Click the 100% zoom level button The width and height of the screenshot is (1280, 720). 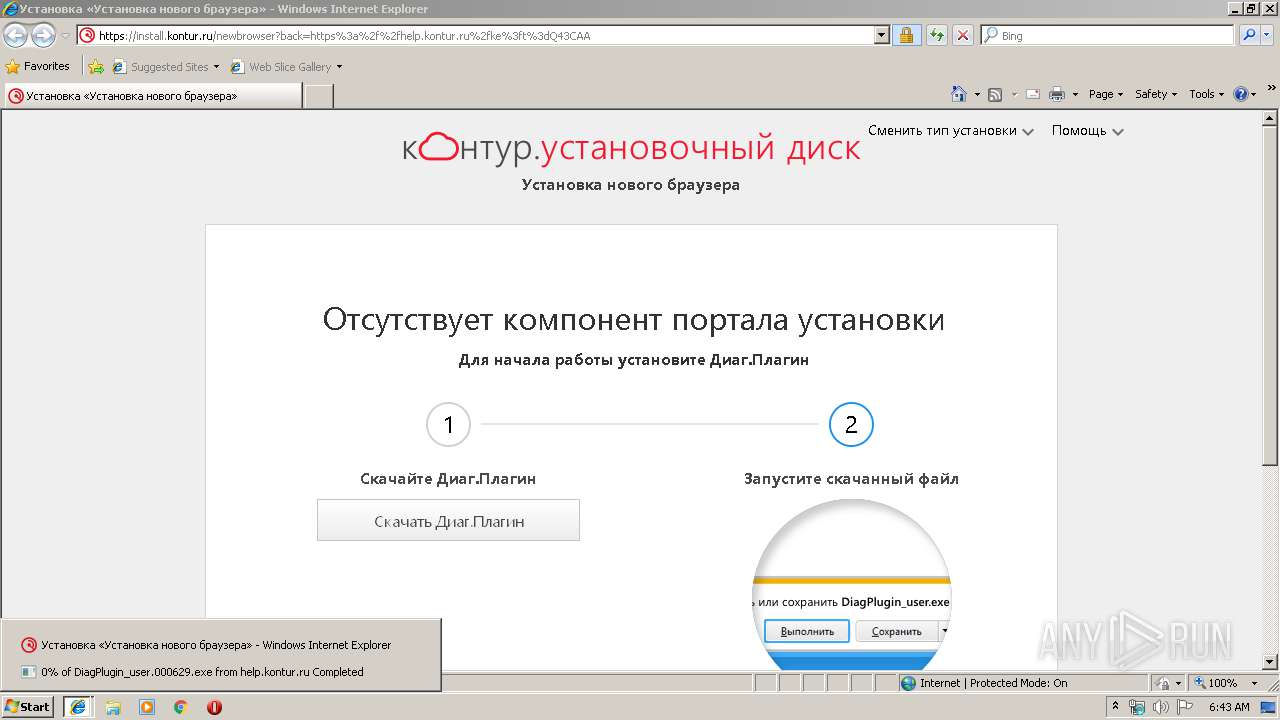point(1214,683)
